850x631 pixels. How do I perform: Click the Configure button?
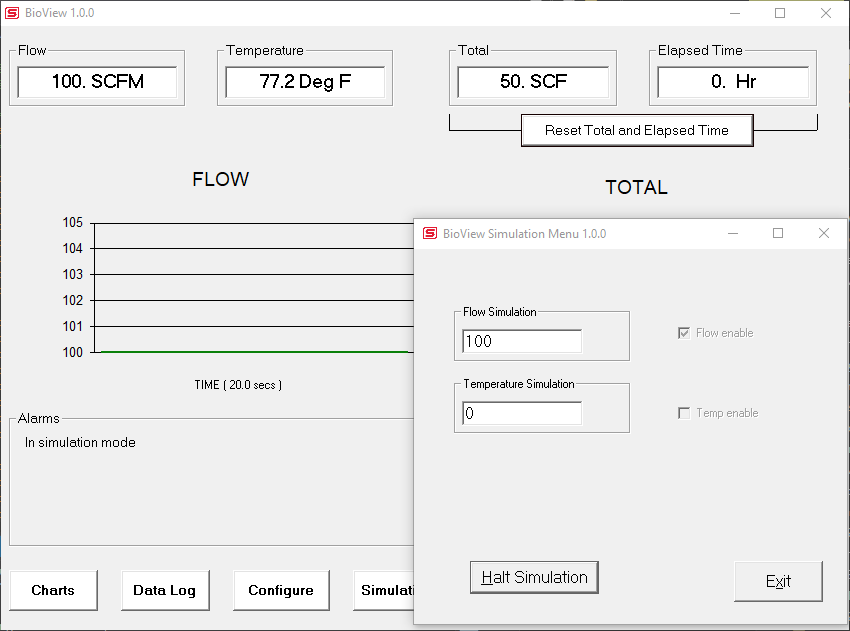(x=281, y=590)
